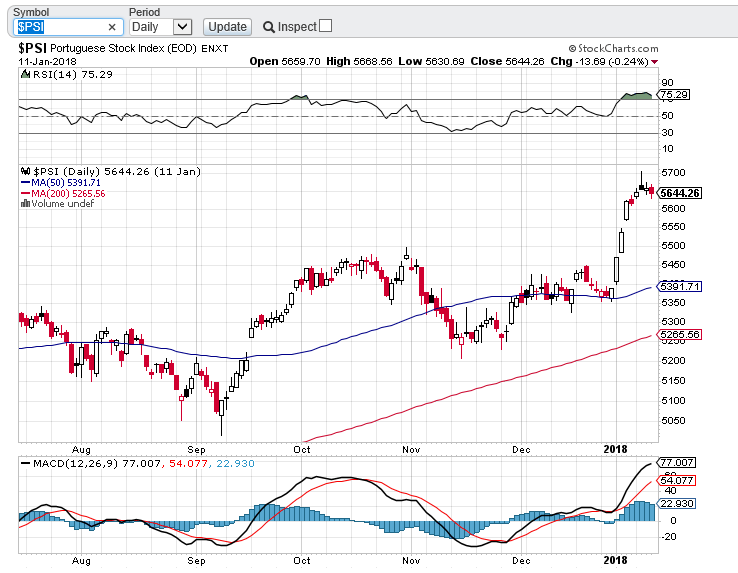Clear the symbol field with the X icon
Screen dimensions: 738x573
pyautogui.click(x=112, y=27)
